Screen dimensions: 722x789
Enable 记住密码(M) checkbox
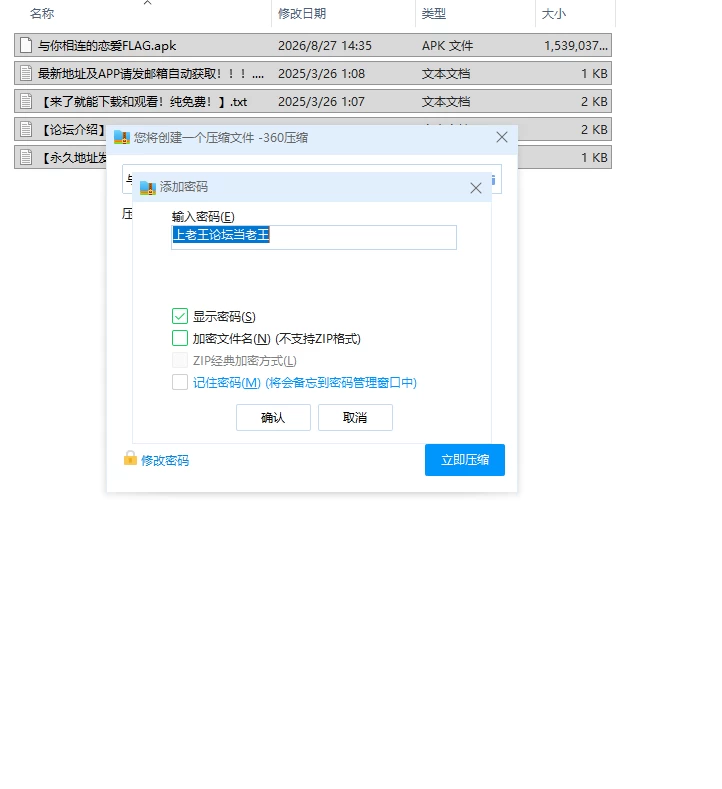point(180,382)
